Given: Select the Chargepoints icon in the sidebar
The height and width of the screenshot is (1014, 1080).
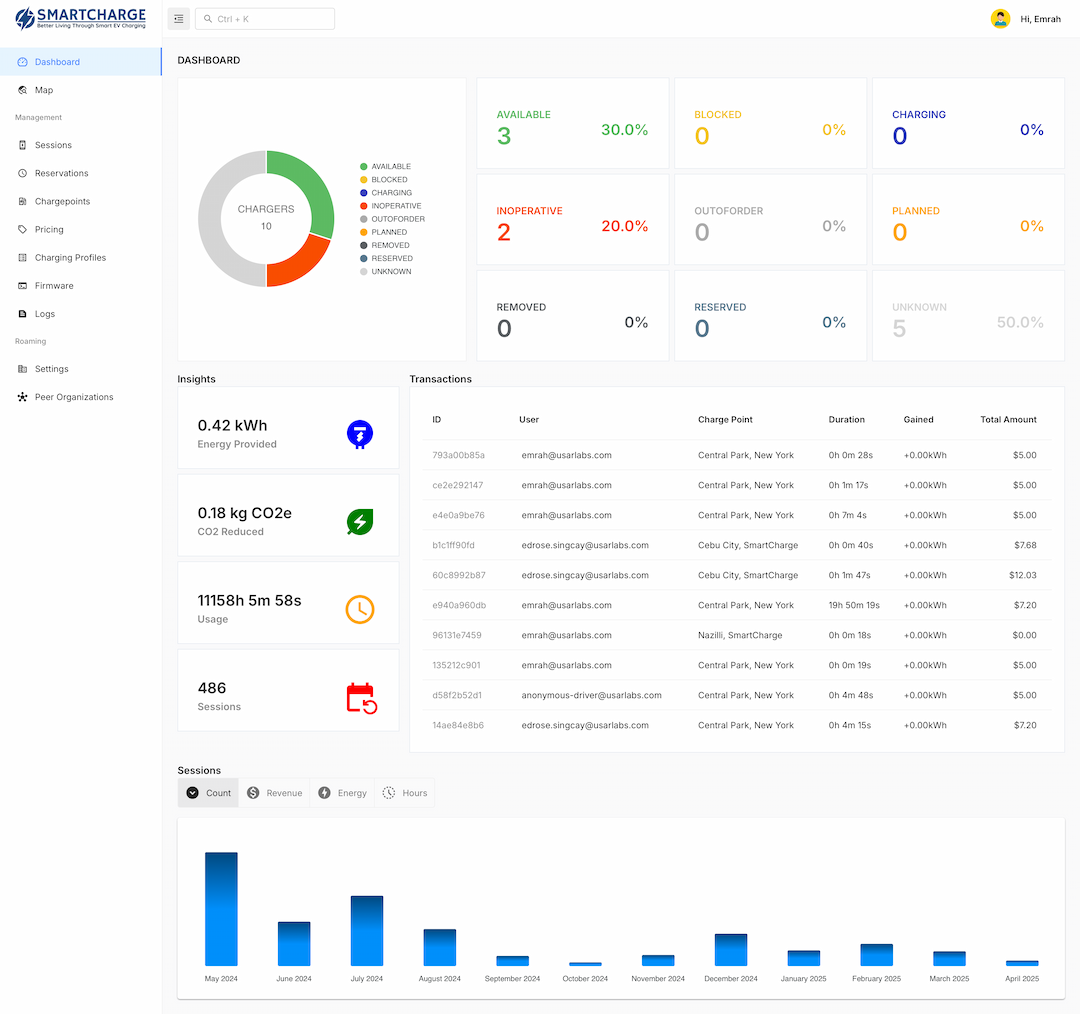Looking at the screenshot, I should click(22, 201).
